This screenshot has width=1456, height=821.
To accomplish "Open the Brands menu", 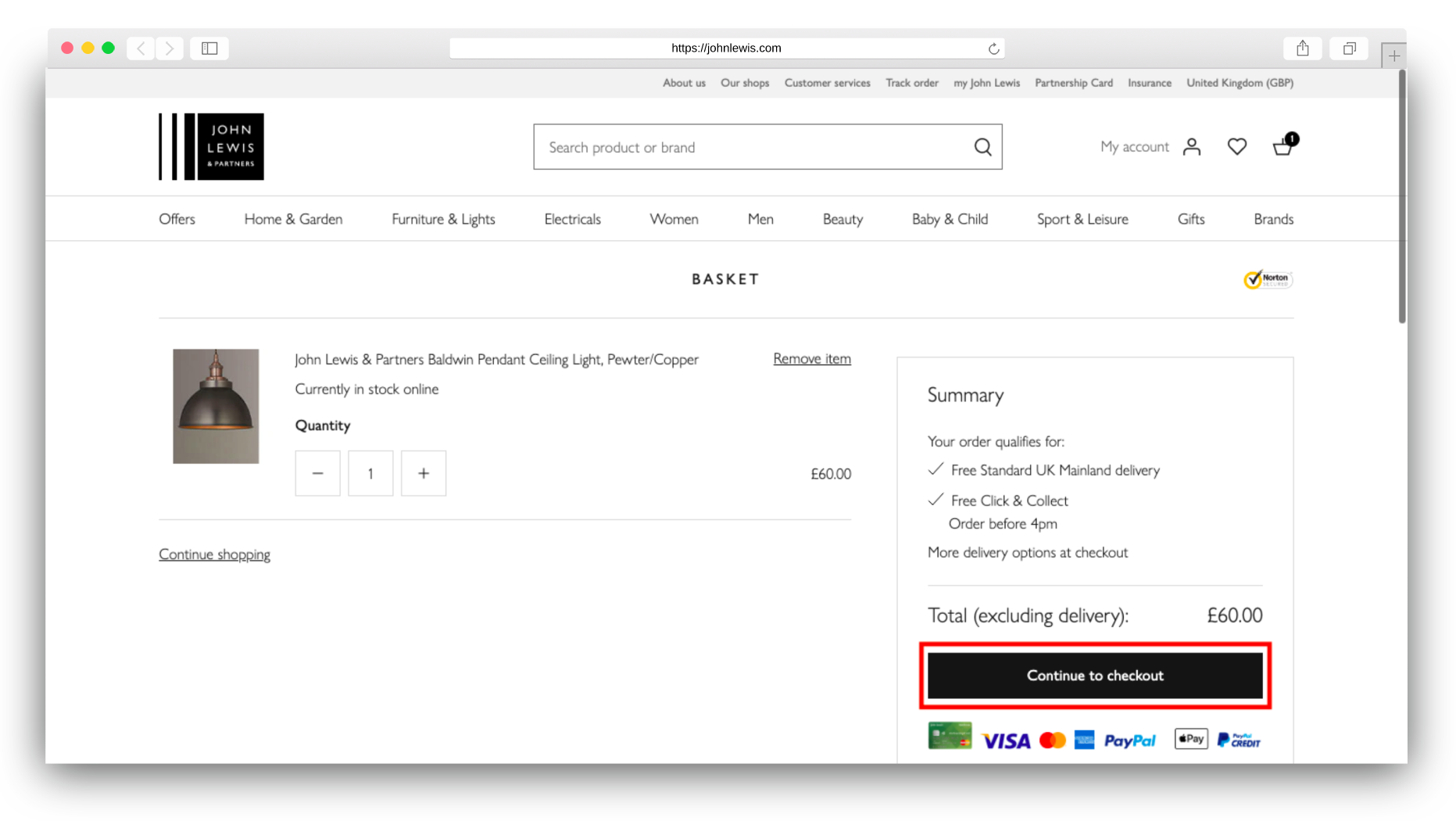I will (1273, 219).
